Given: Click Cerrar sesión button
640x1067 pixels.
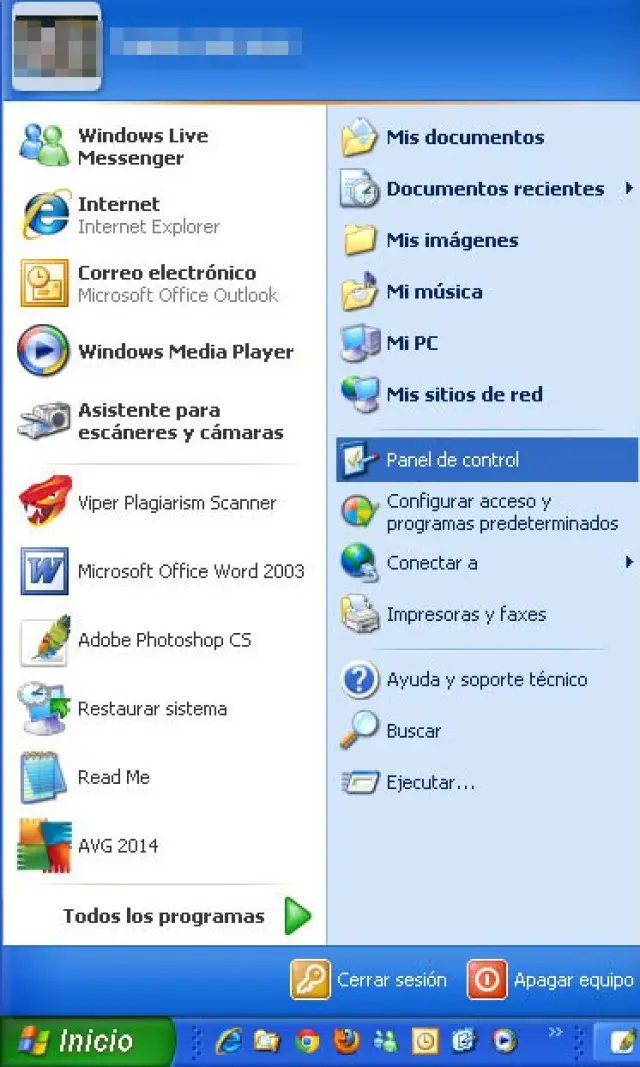Looking at the screenshot, I should (x=369, y=980).
